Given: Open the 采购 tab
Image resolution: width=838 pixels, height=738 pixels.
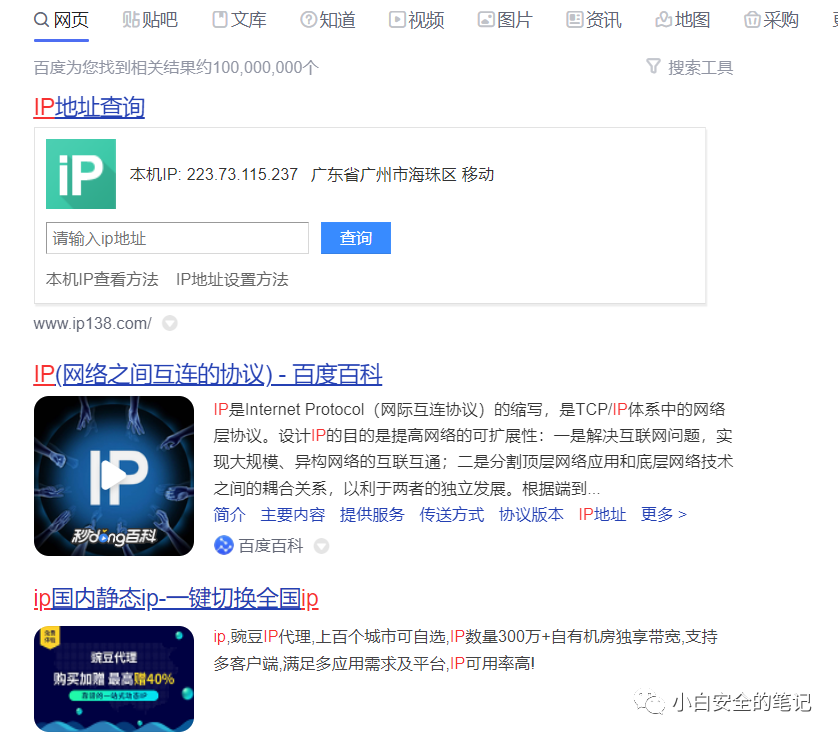Looking at the screenshot, I should click(772, 20).
